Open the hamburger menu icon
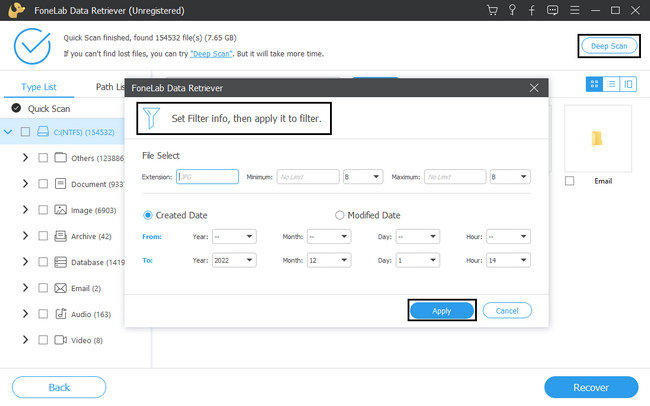 (575, 10)
